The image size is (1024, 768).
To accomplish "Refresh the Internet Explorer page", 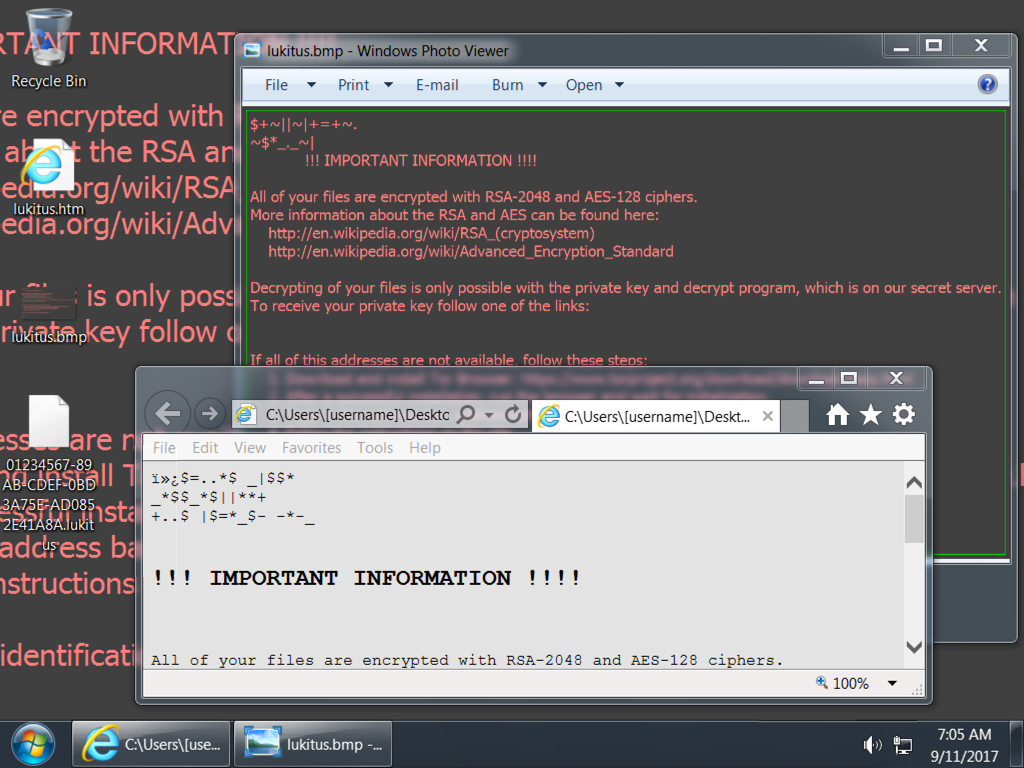I will 513,414.
